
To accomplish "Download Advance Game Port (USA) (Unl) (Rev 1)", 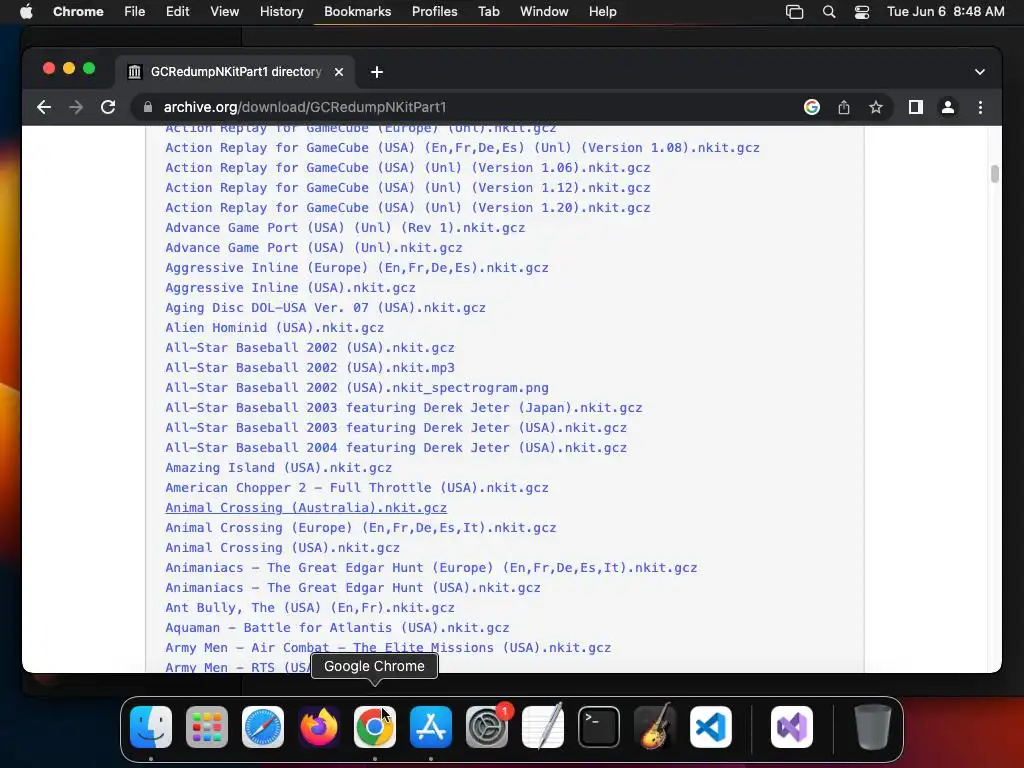I will (345, 227).
